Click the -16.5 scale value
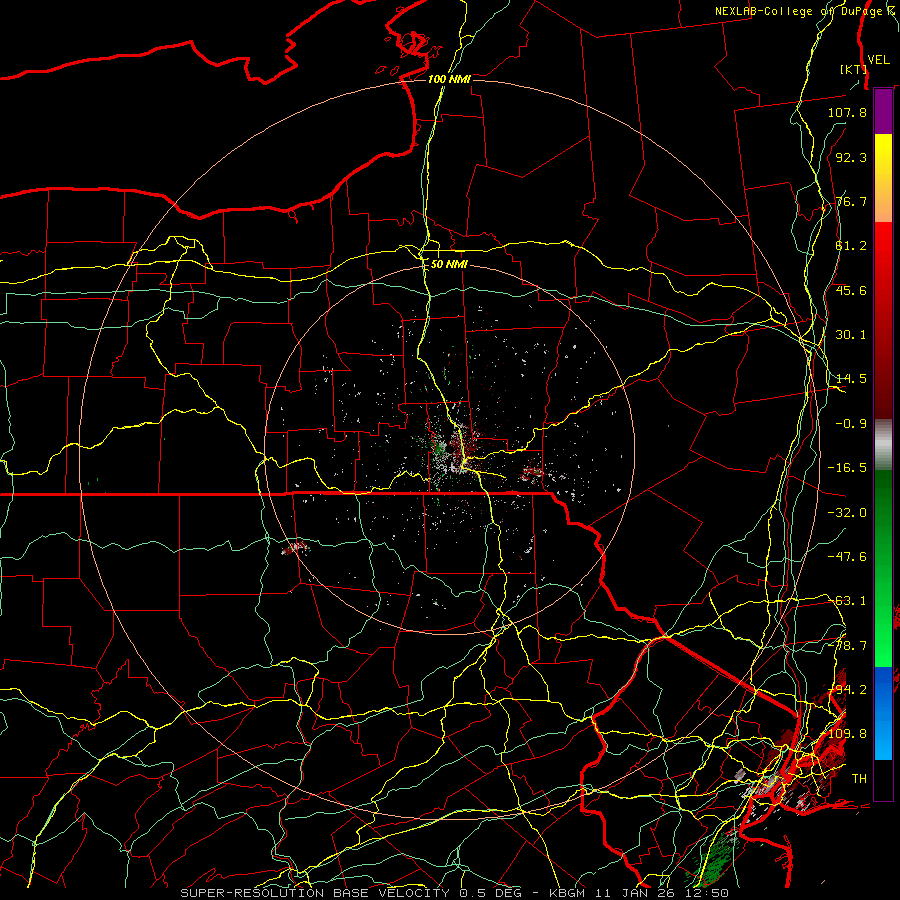Image resolution: width=900 pixels, height=900 pixels. click(x=847, y=468)
